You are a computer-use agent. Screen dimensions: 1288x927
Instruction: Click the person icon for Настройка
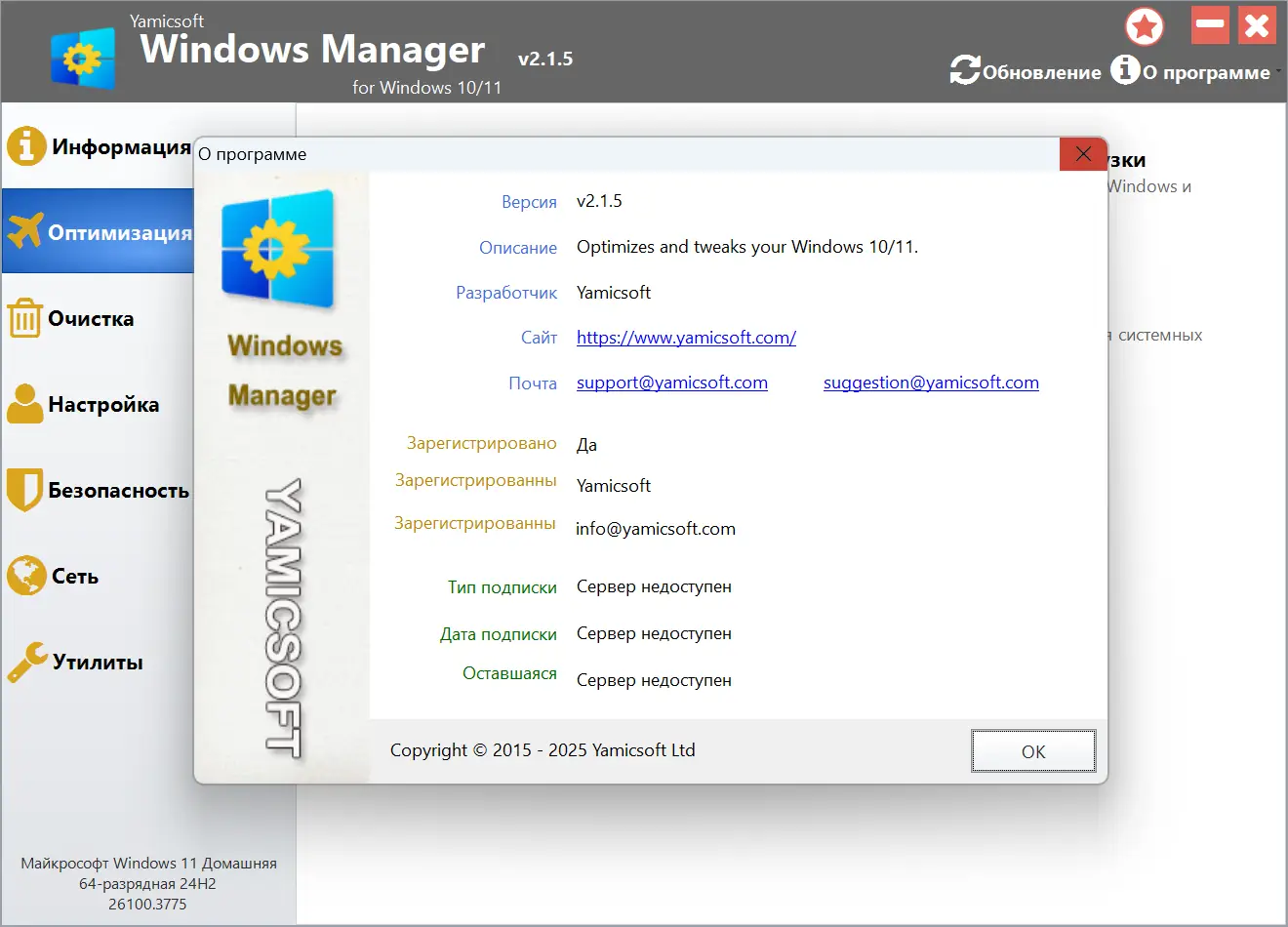point(25,403)
